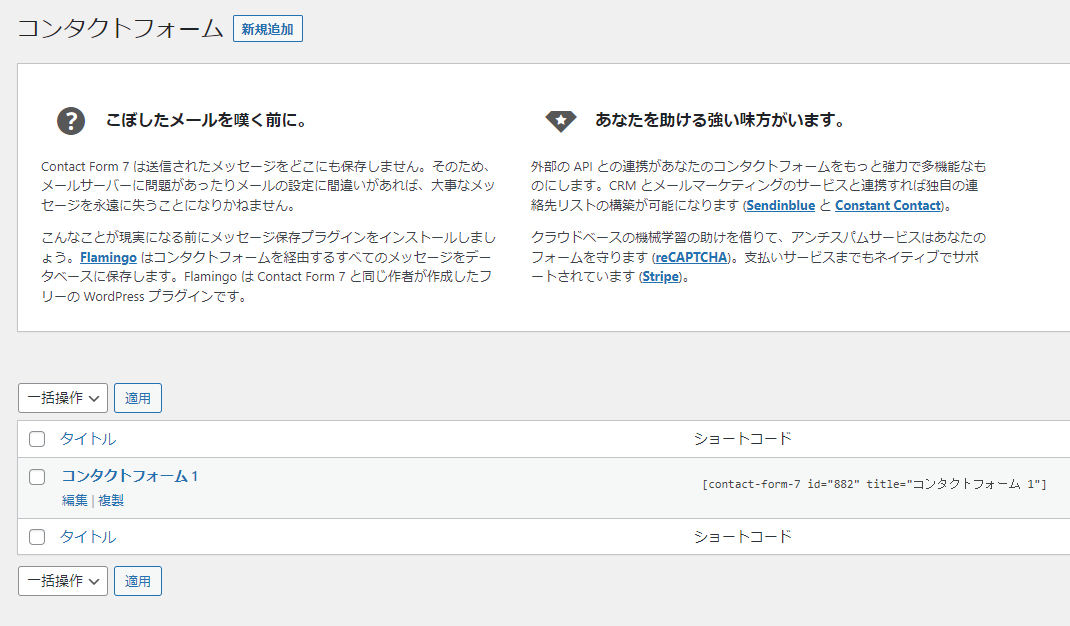Select the contact-form-7 shortcode text
This screenshot has height=626, width=1070.
pos(874,484)
